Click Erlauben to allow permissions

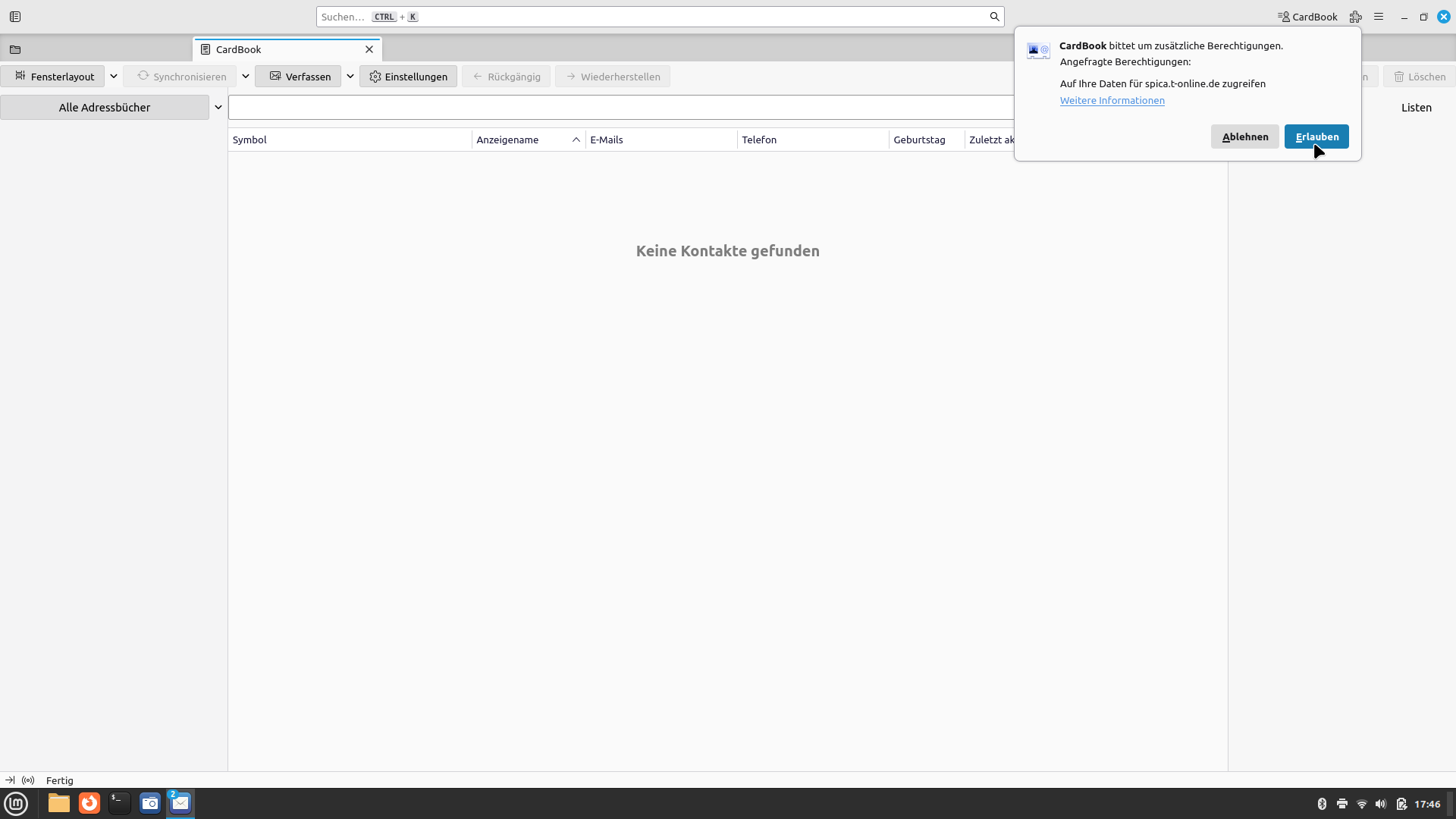1316,136
